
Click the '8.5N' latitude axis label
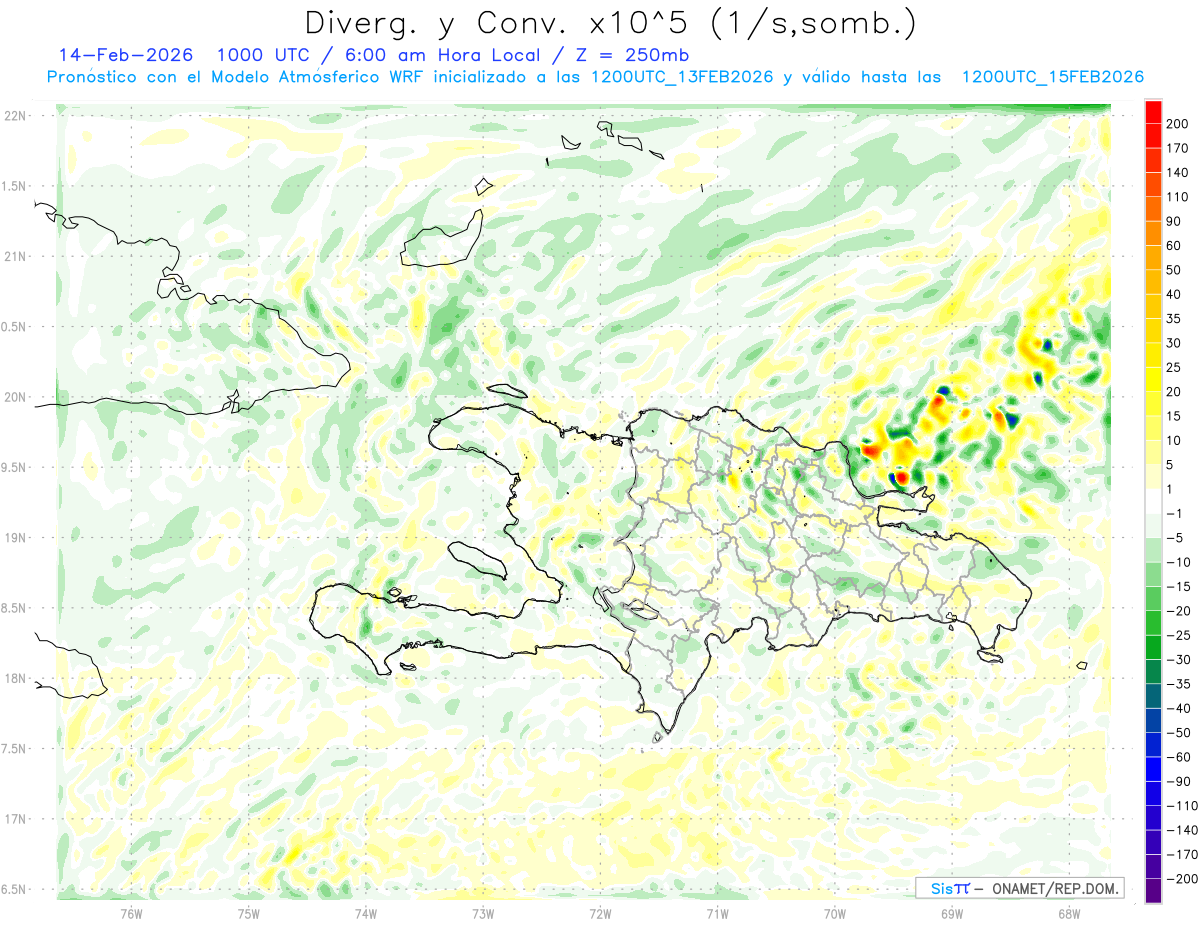(x=15, y=608)
